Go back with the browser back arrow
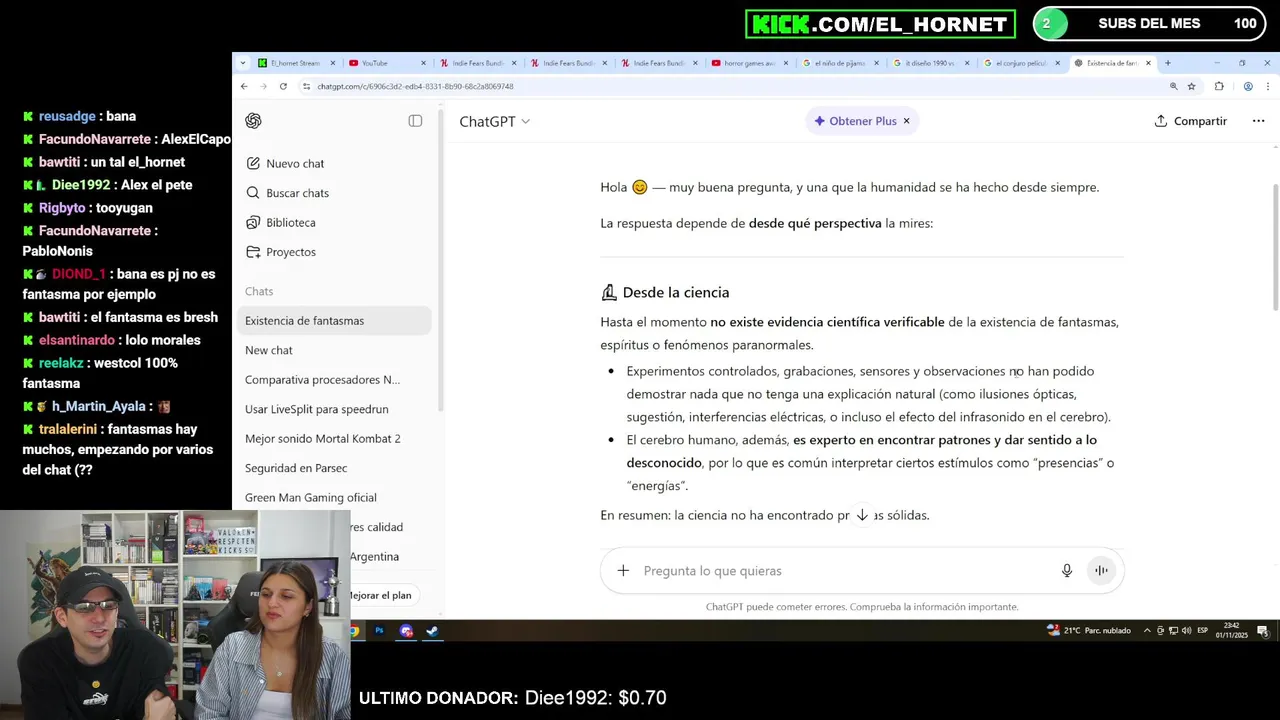This screenshot has width=1280, height=720. coord(244,86)
